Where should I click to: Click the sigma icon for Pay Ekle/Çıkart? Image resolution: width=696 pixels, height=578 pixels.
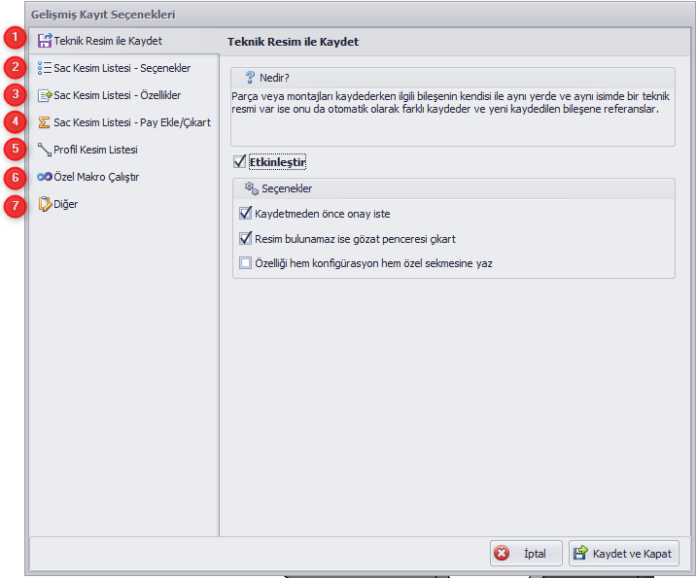pos(44,123)
